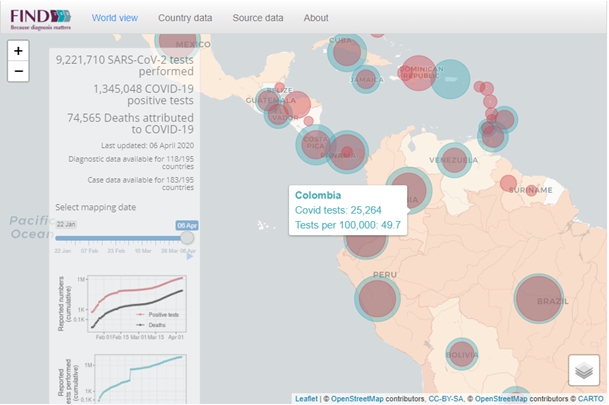Screen dimensions: 609x405
Task: Click the Dominican Republic red bubble
Action: [418, 73]
